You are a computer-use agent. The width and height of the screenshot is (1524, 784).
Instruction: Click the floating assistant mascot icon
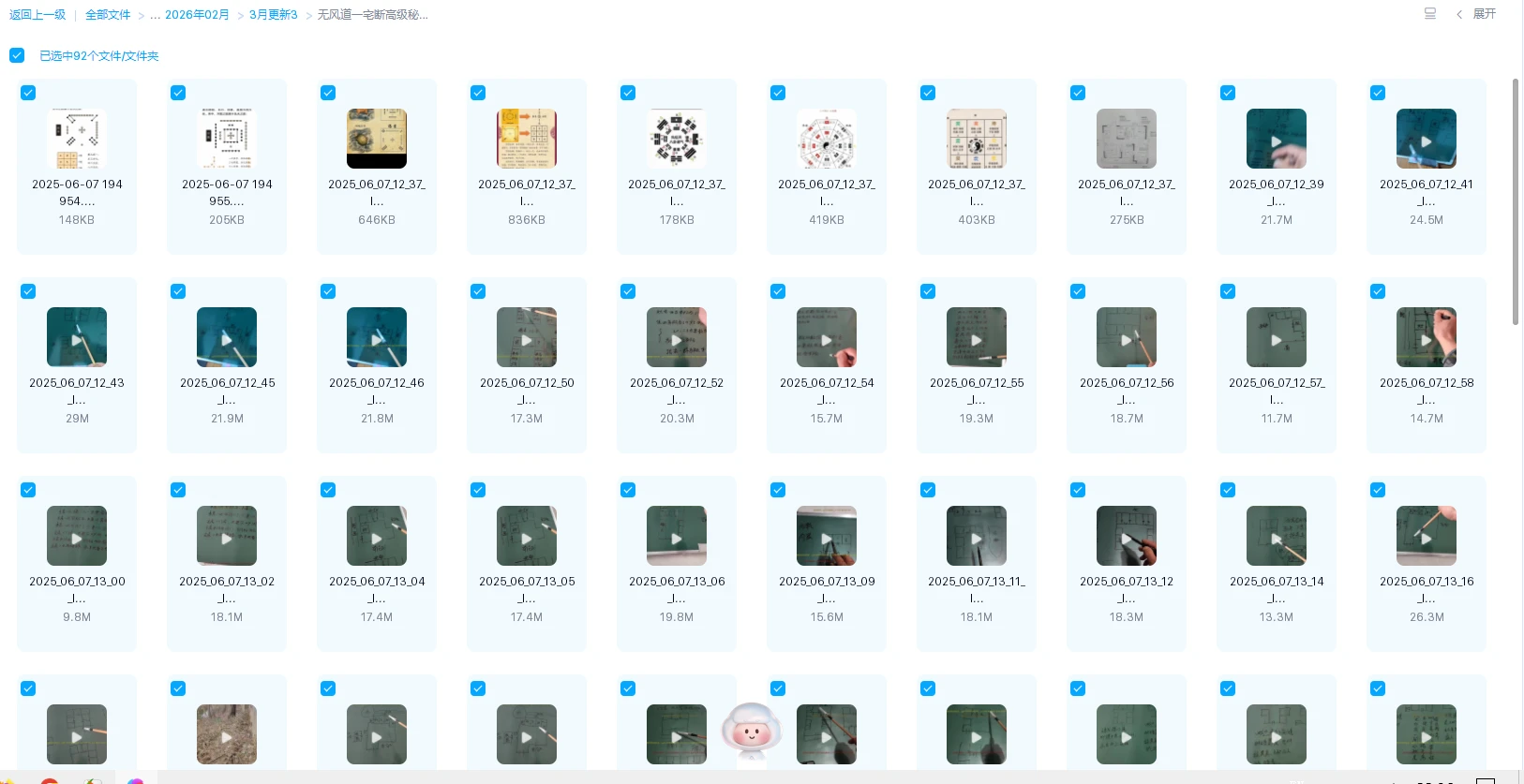(x=752, y=731)
